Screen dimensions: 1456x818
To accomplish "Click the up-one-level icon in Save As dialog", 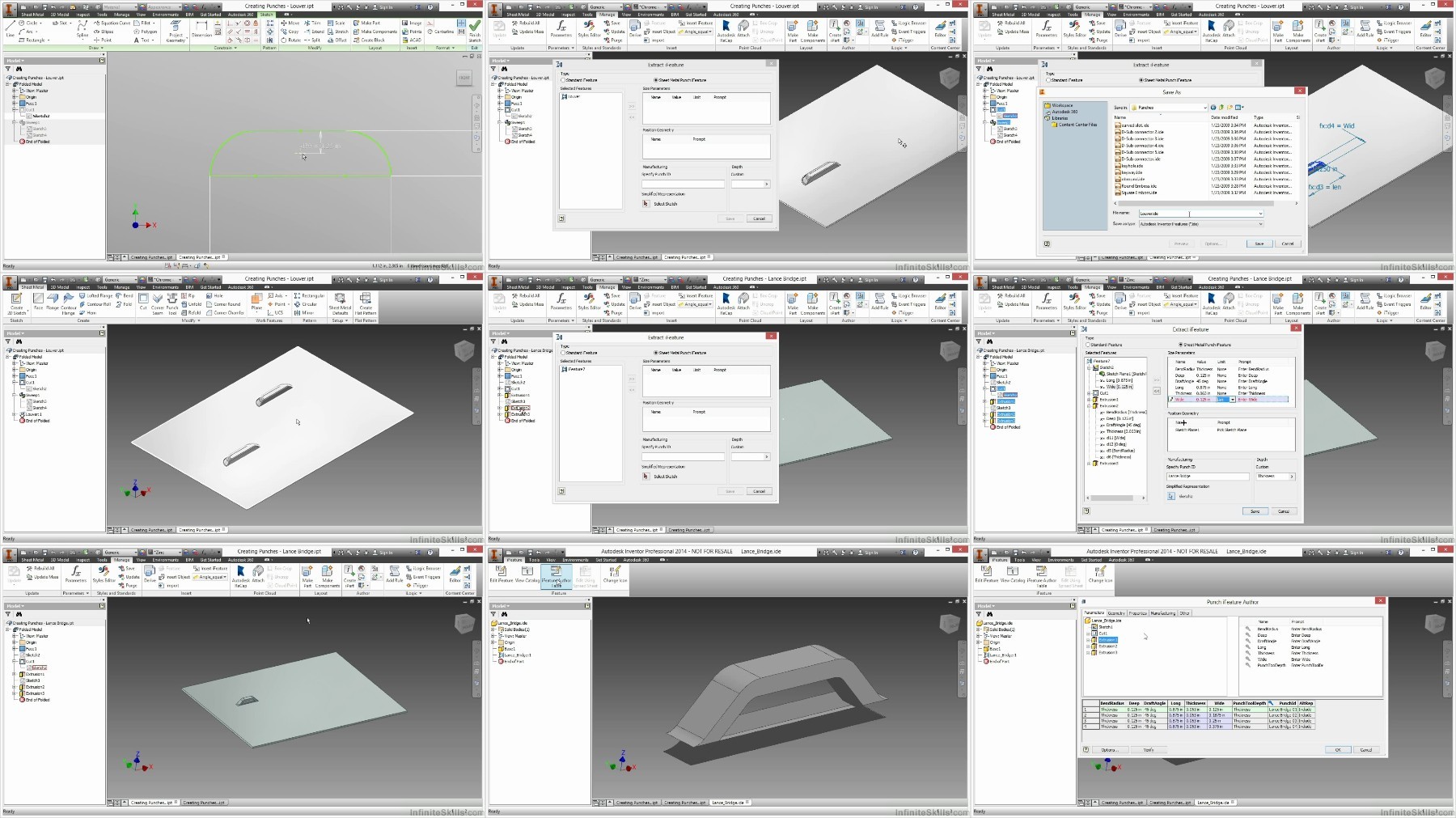I will (x=1221, y=107).
